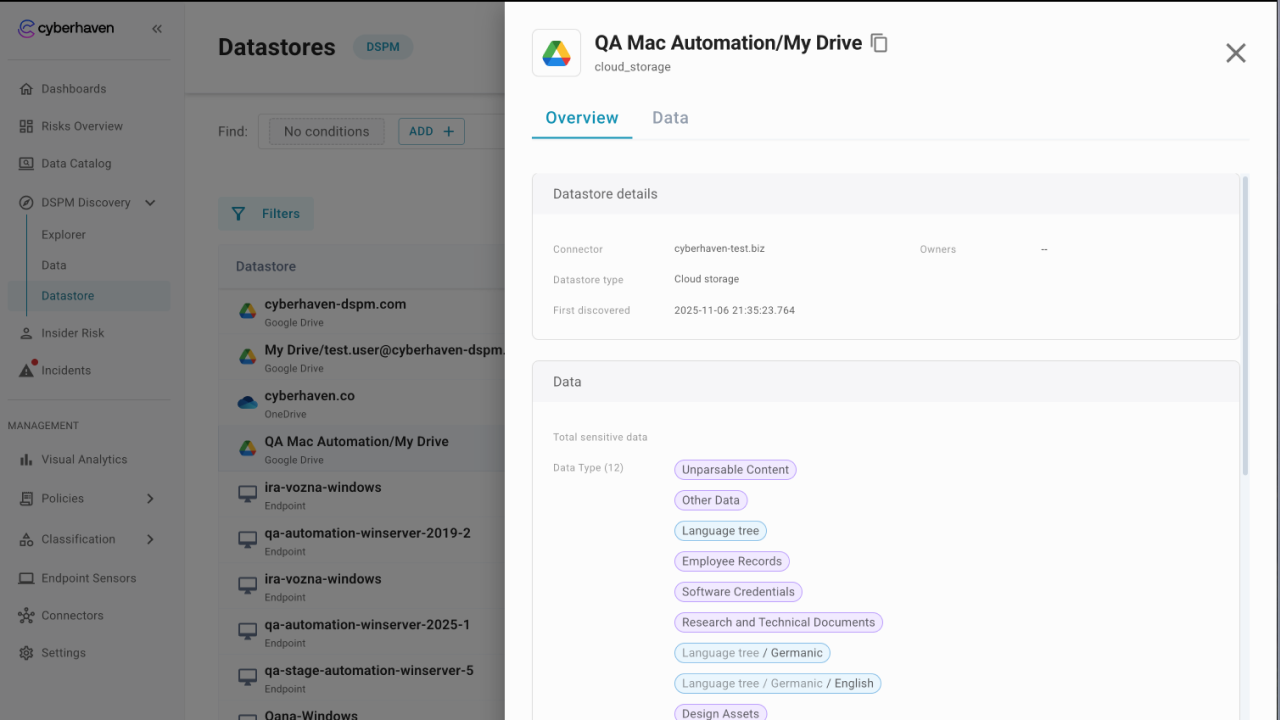1280x720 pixels.
Task: Open Settings using the gear icon
Action: point(26,653)
